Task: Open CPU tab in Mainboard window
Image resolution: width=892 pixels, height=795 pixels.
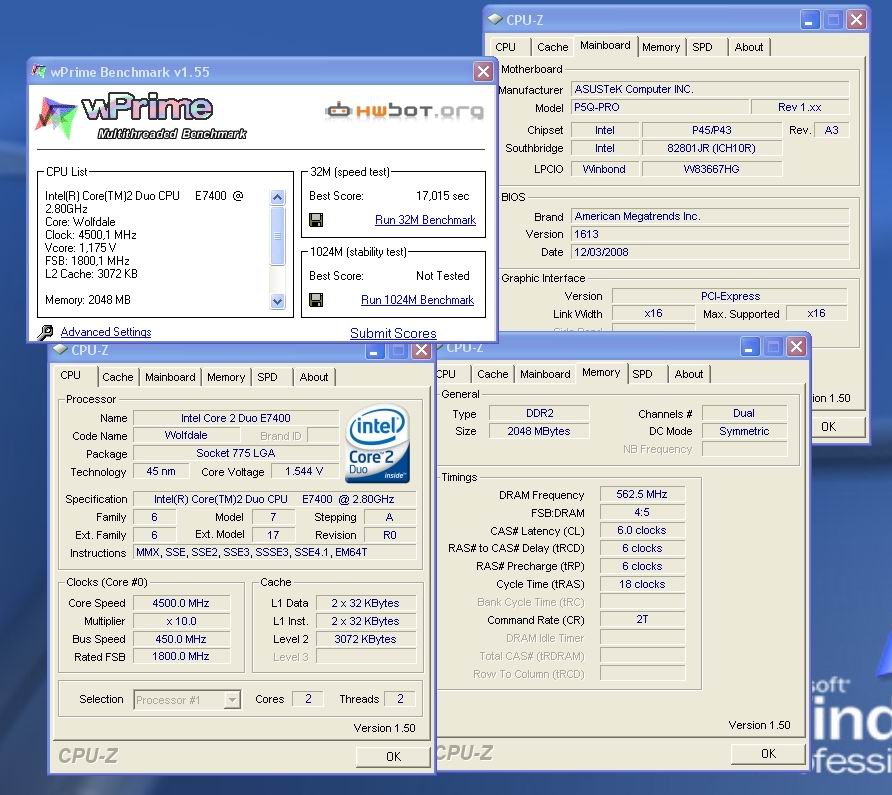Action: coord(505,47)
